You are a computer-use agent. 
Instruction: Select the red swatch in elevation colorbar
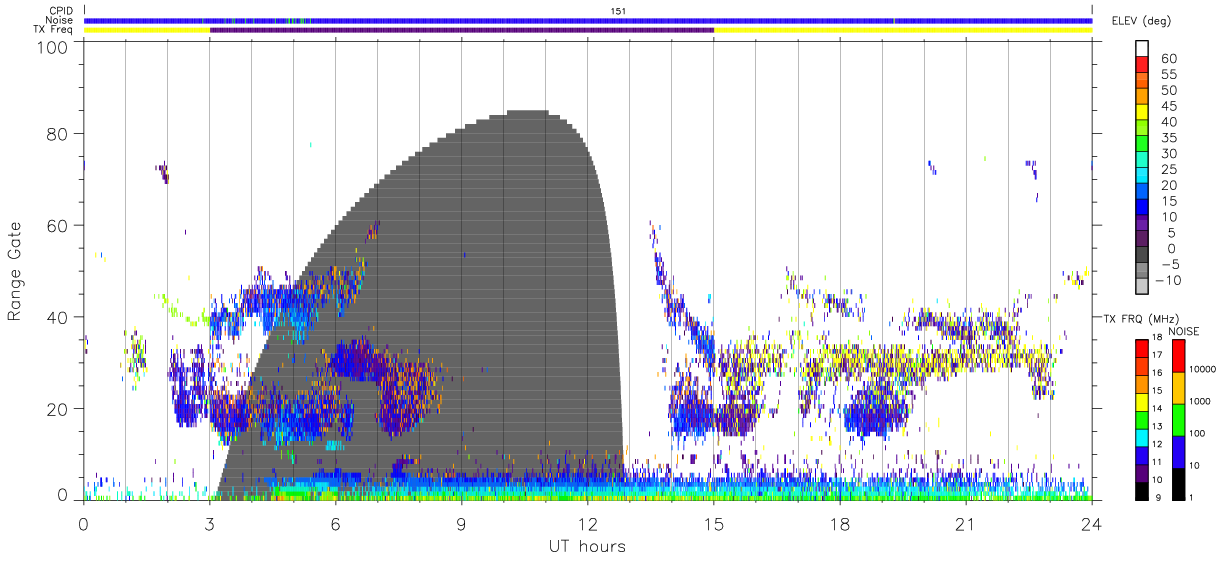pyautogui.click(x=1141, y=65)
